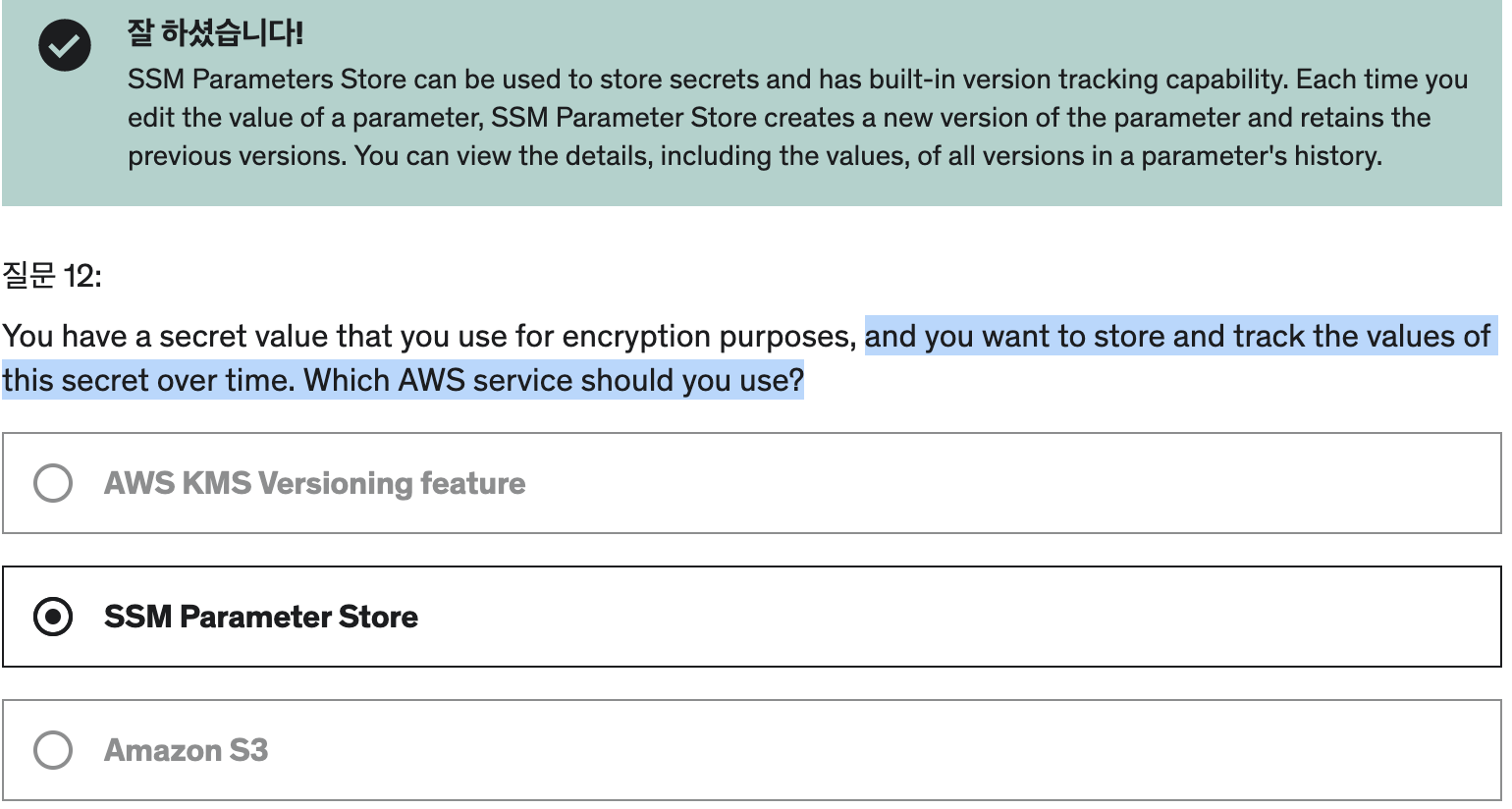Click the 'SSM Parameter Store' answer label
The width and height of the screenshot is (1512, 809).
coord(261,617)
